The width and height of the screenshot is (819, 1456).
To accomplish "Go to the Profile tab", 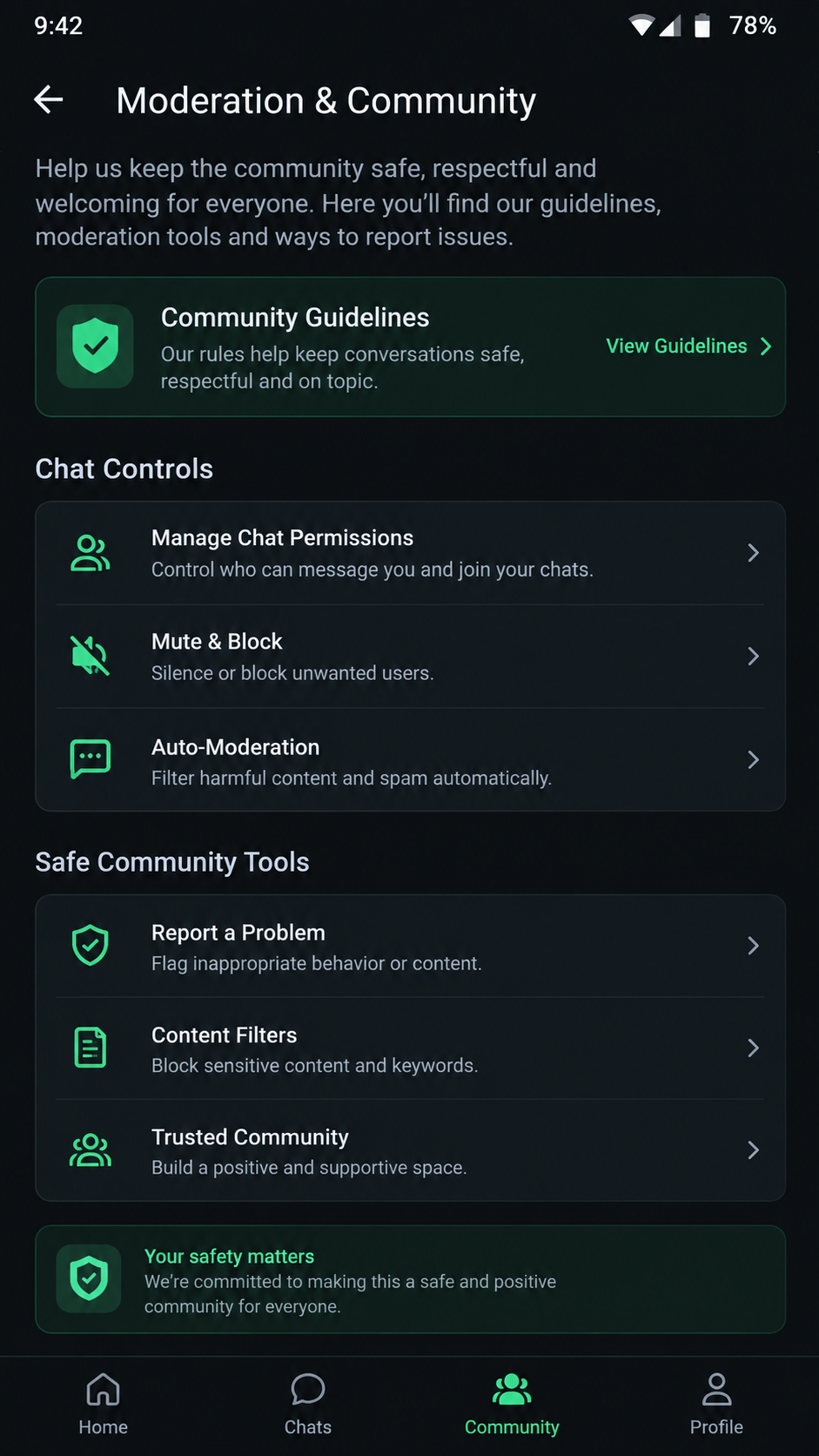I will tap(716, 1404).
